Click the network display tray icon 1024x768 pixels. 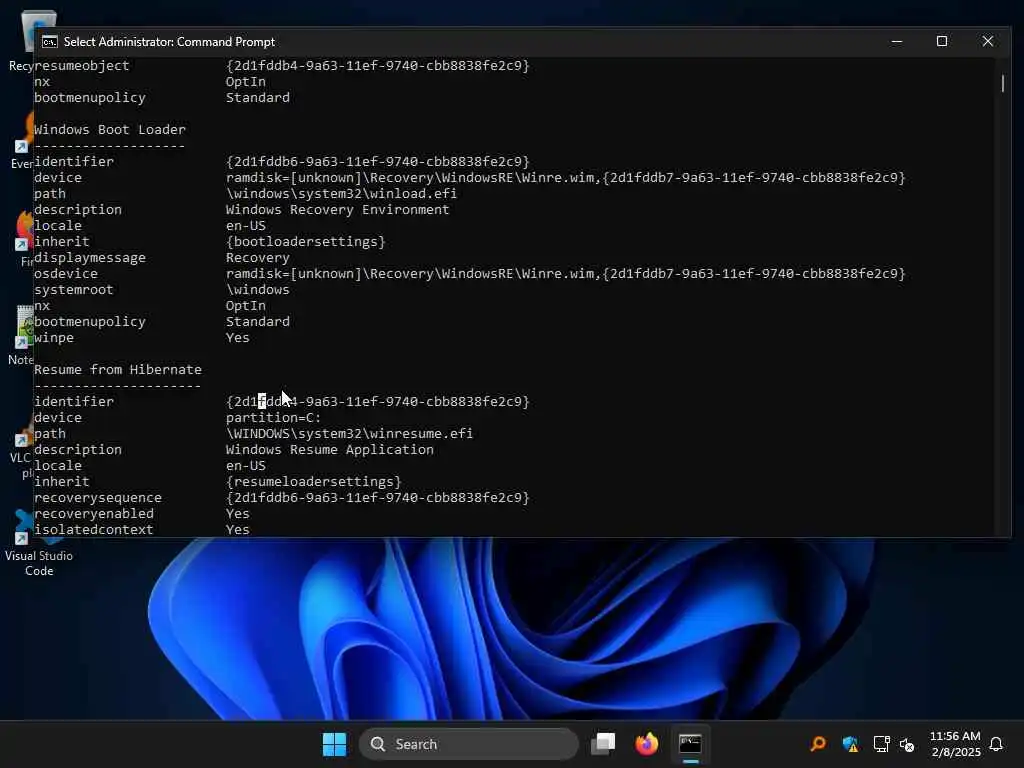pos(881,744)
